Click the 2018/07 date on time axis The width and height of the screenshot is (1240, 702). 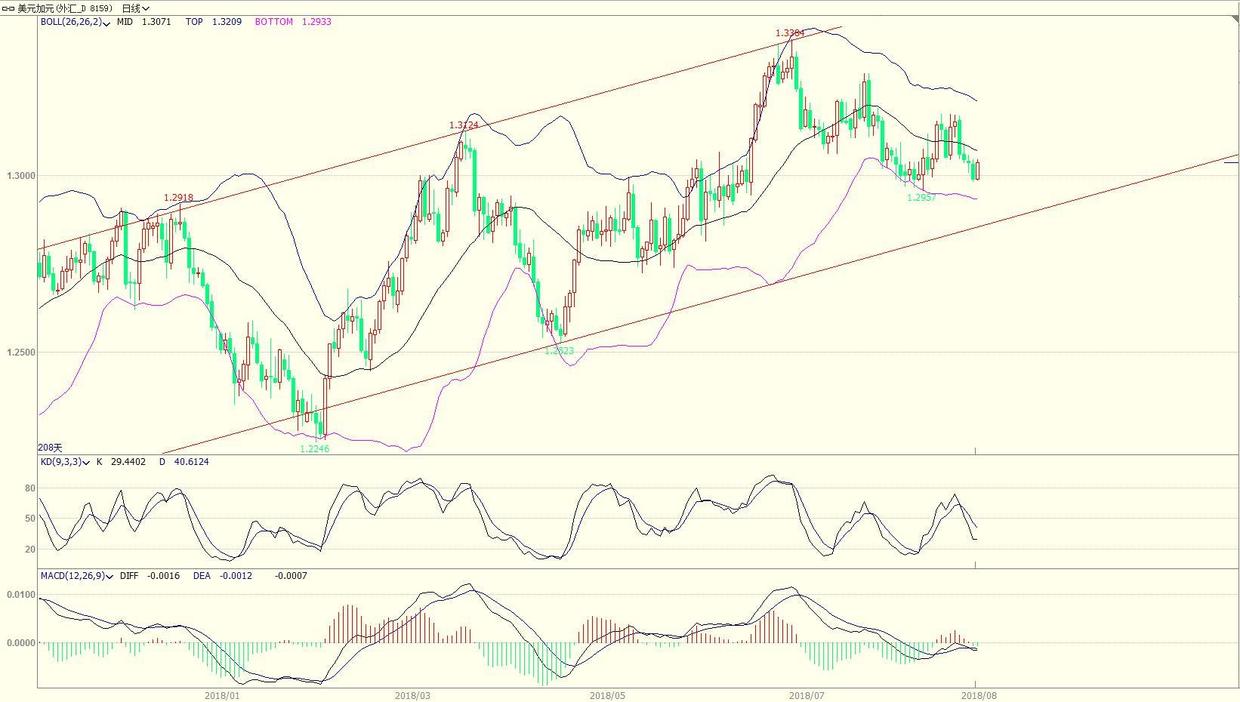point(806,695)
